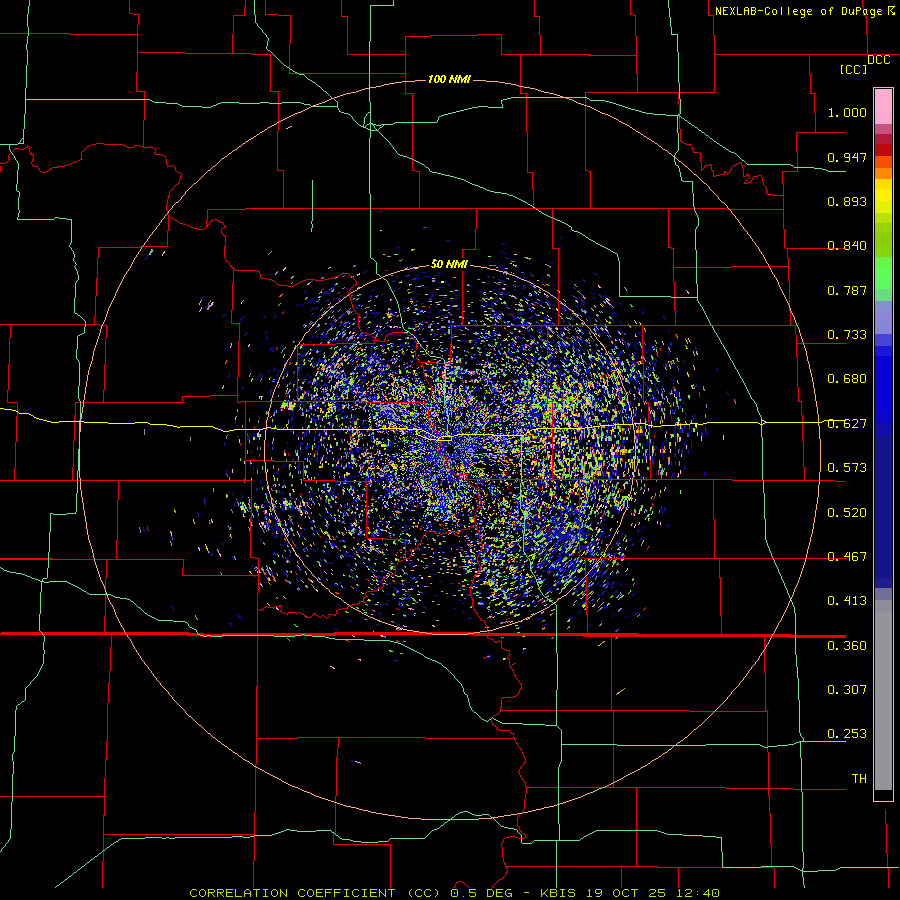Select the 0.467 scale value
900x900 pixels.
point(847,557)
